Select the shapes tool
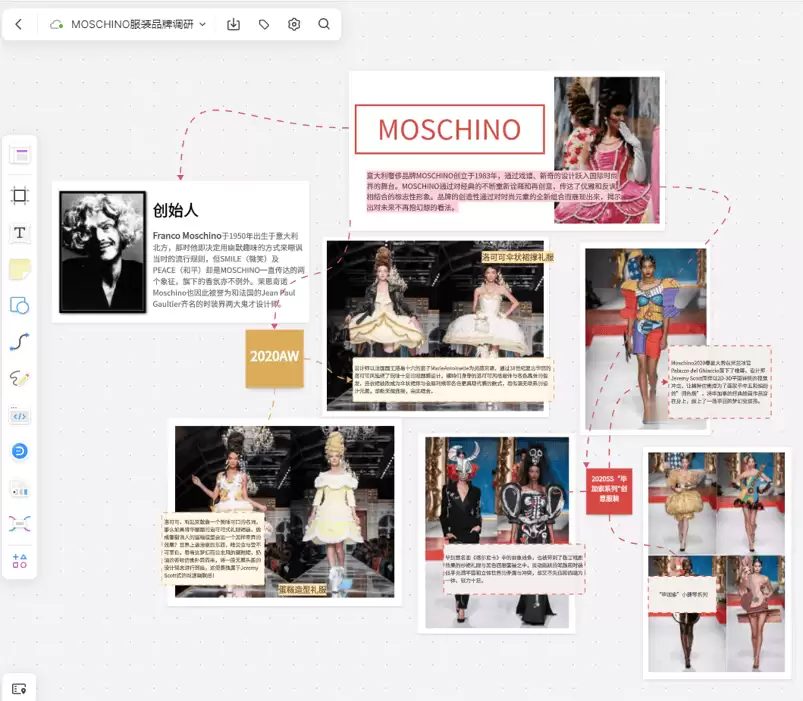Screen dimensions: 803x701 click(20, 306)
